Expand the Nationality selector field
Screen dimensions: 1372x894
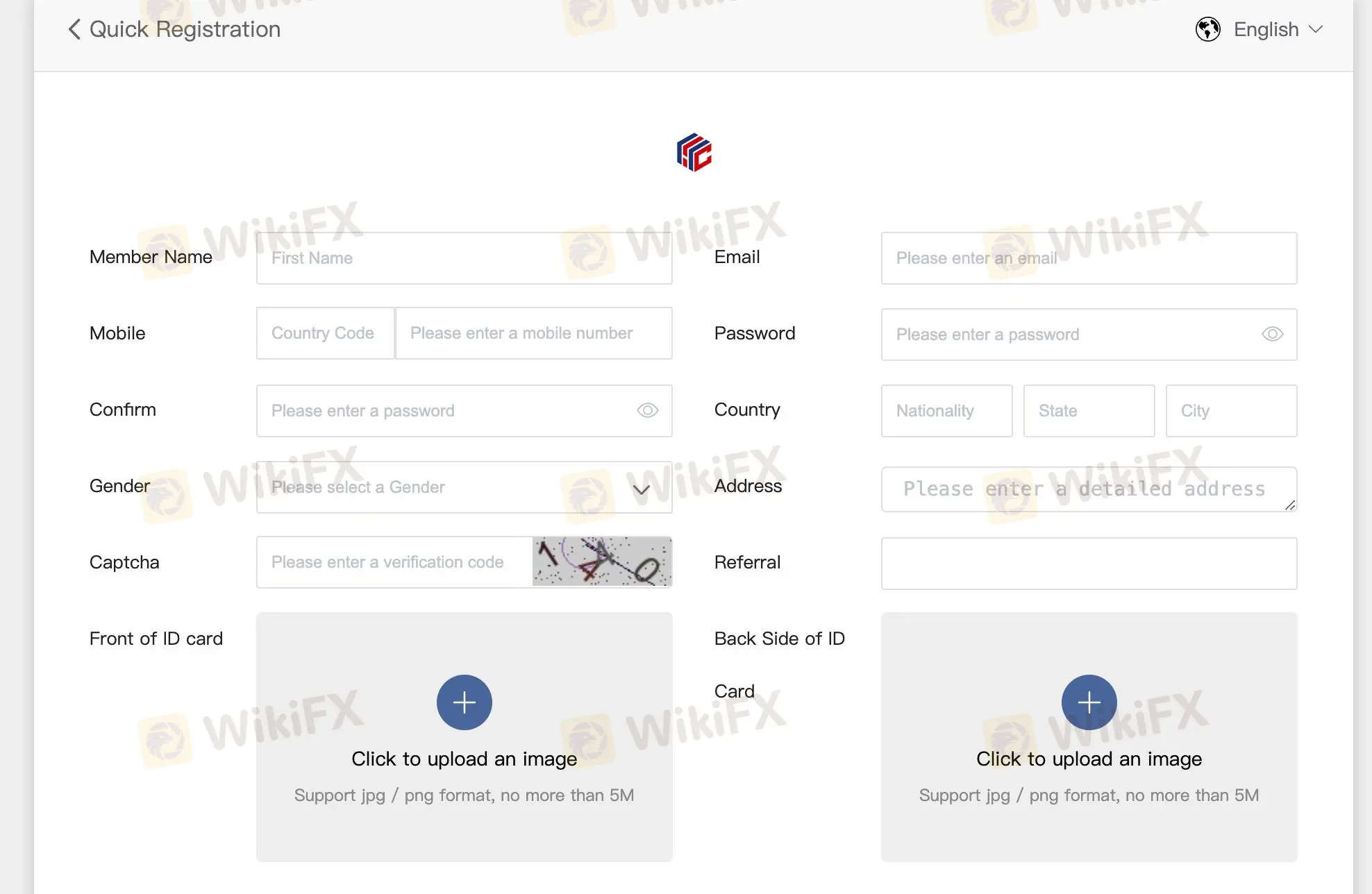[946, 410]
